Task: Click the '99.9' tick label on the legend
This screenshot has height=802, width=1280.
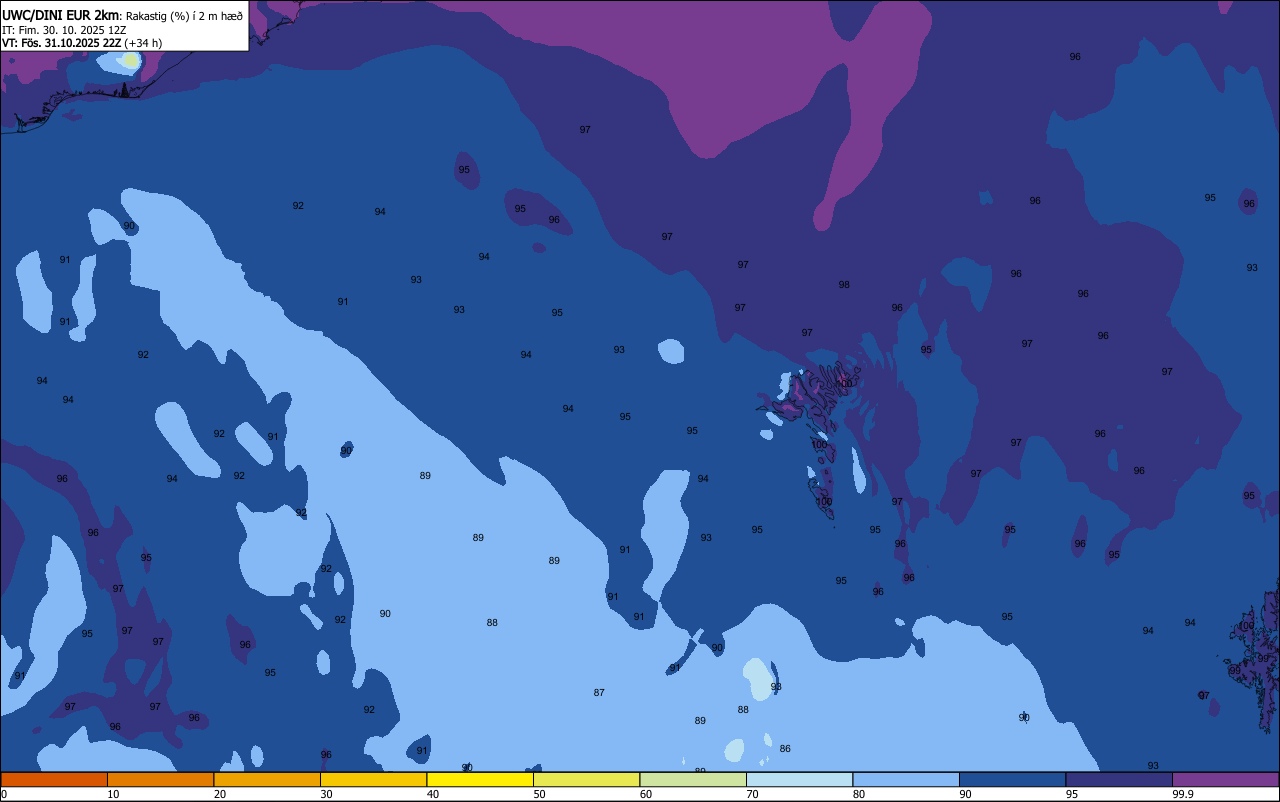Action: pos(1184,794)
